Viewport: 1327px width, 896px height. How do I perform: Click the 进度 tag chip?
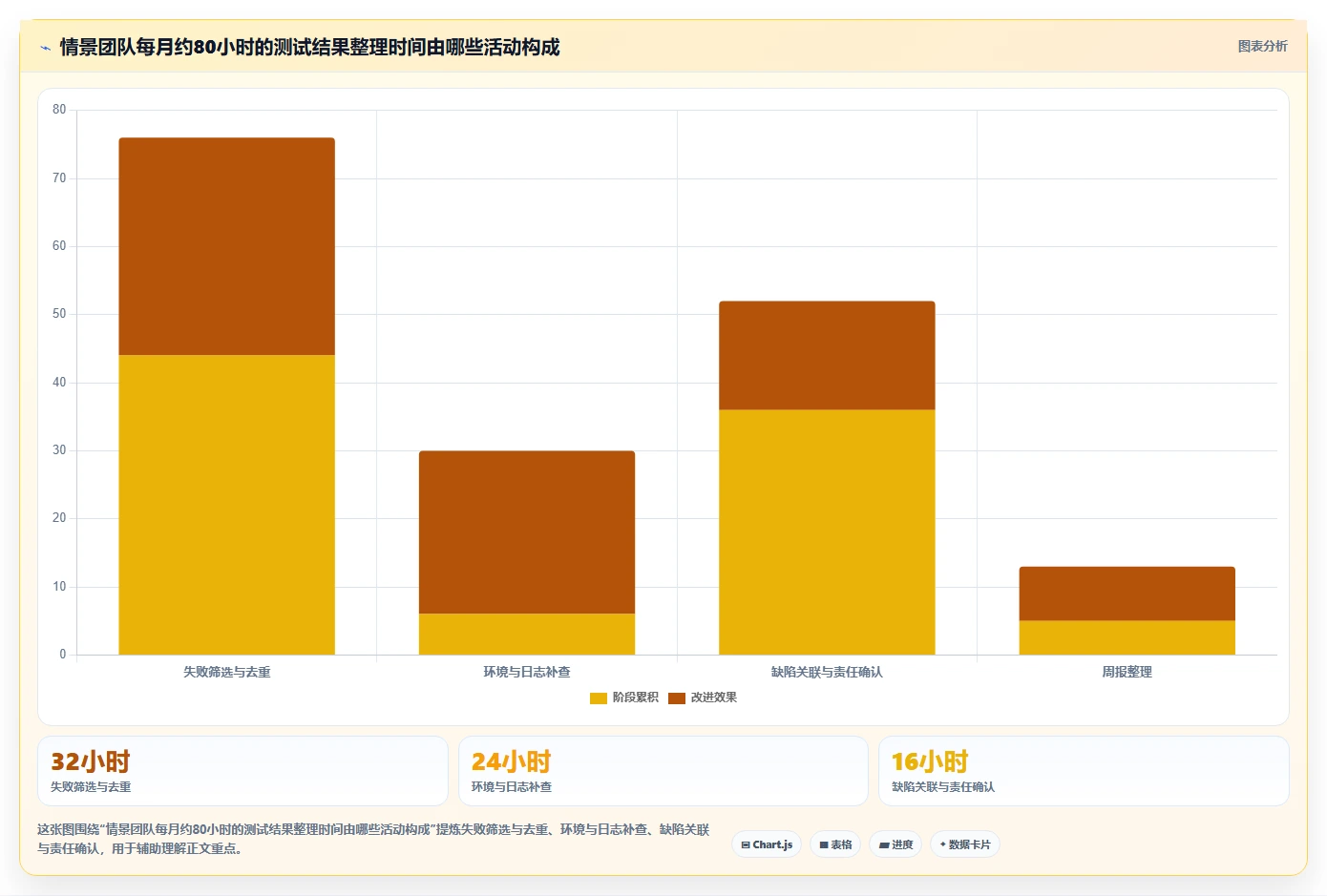[x=895, y=844]
